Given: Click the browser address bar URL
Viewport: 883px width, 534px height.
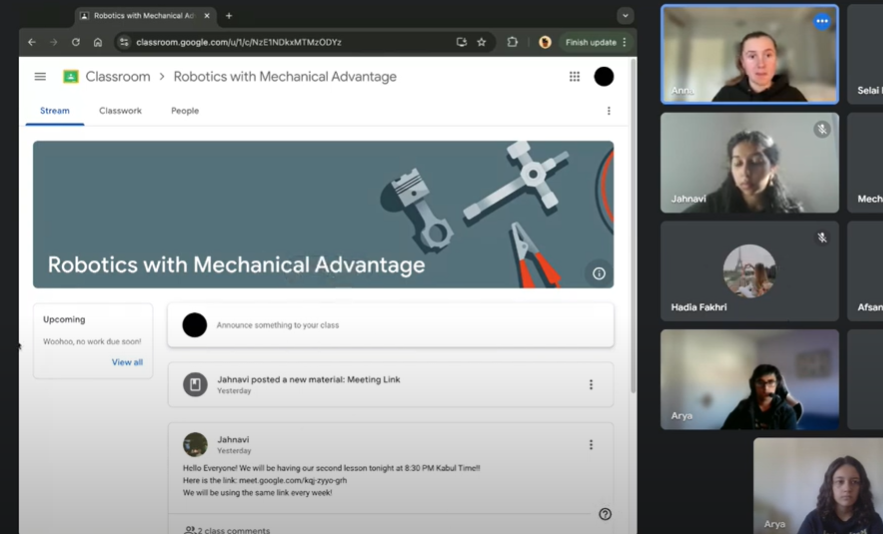Looking at the screenshot, I should tap(239, 42).
